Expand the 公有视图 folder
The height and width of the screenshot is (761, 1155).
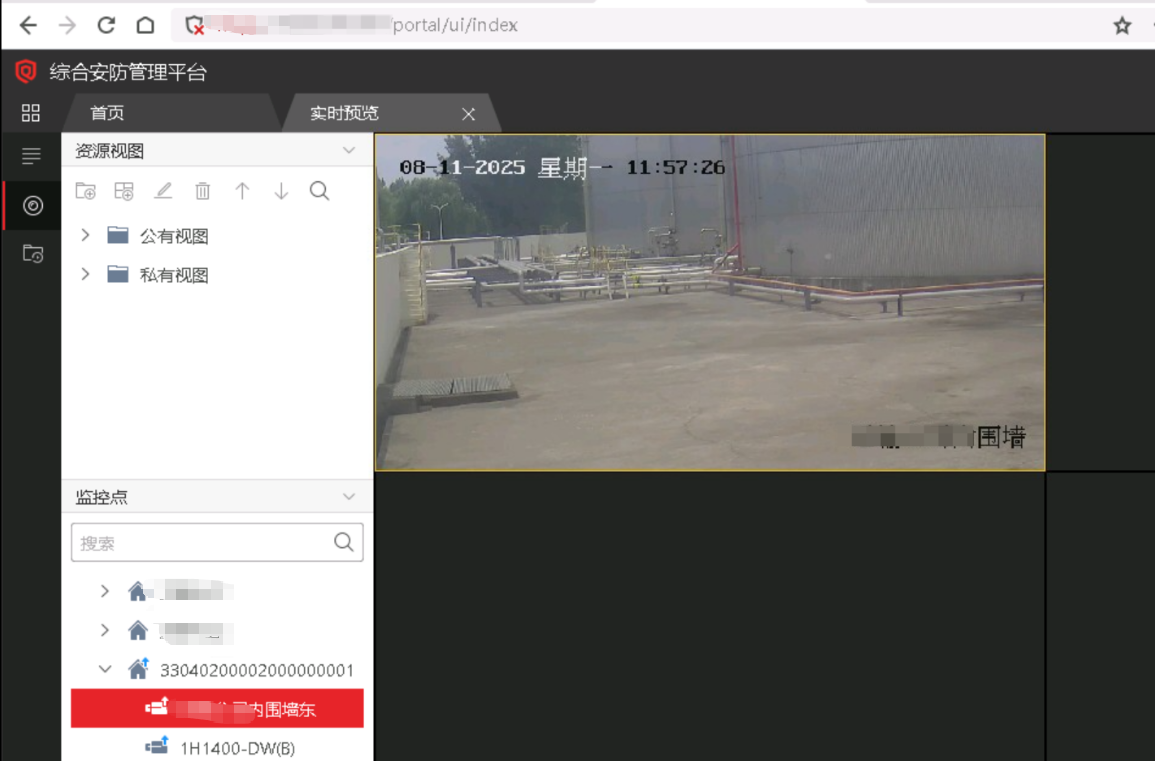point(85,235)
